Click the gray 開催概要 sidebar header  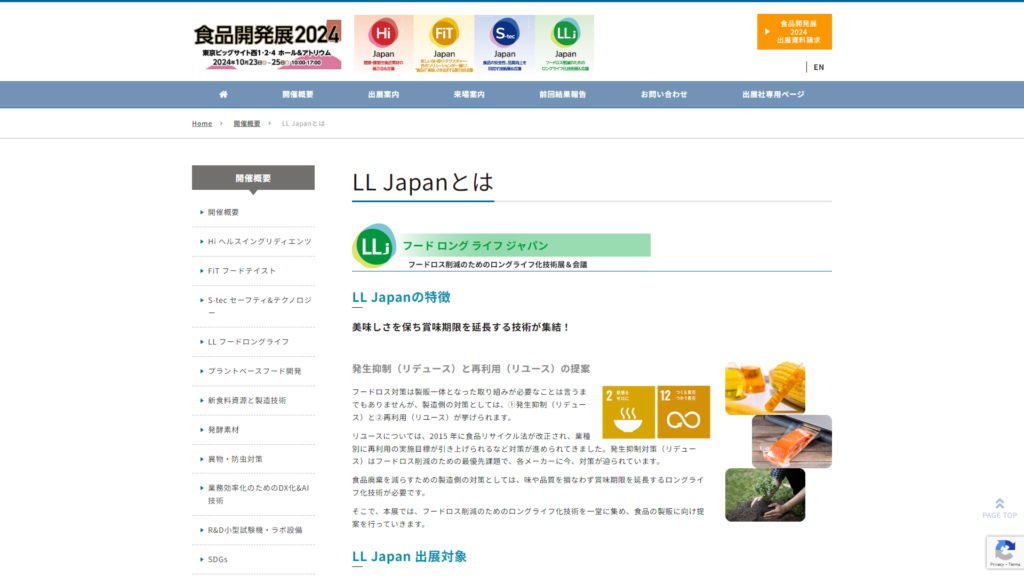point(253,178)
